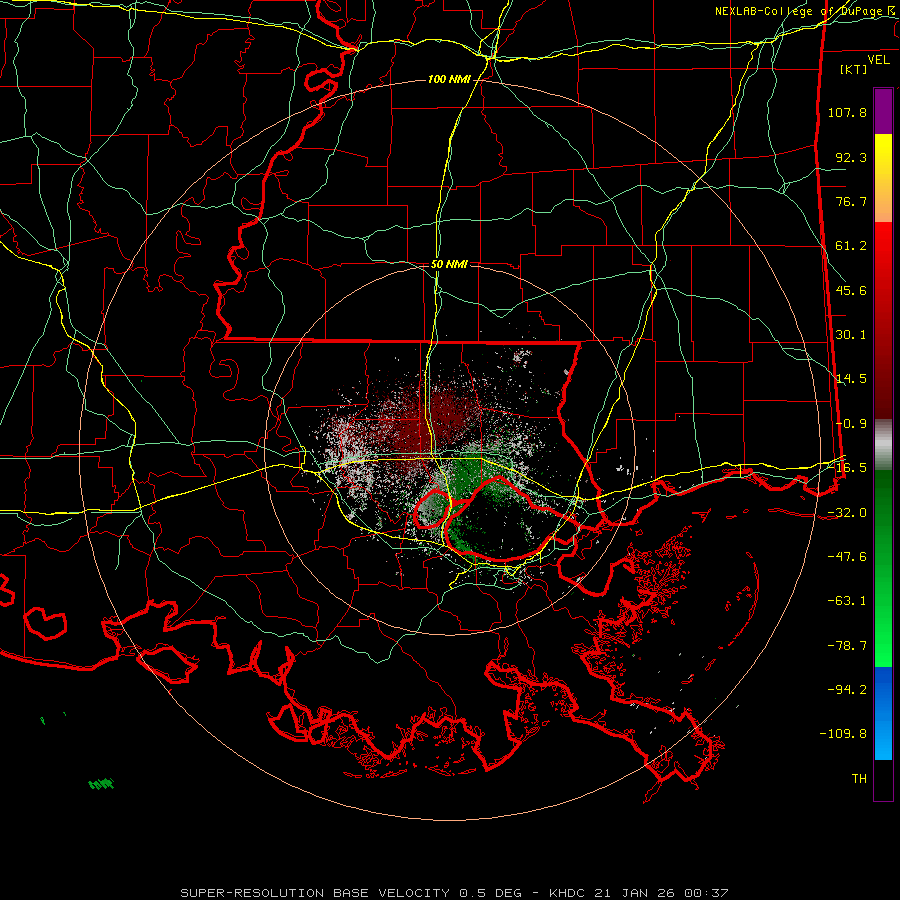Click the -63.1 velocity scale value
The height and width of the screenshot is (900, 900).
pyautogui.click(x=847, y=601)
